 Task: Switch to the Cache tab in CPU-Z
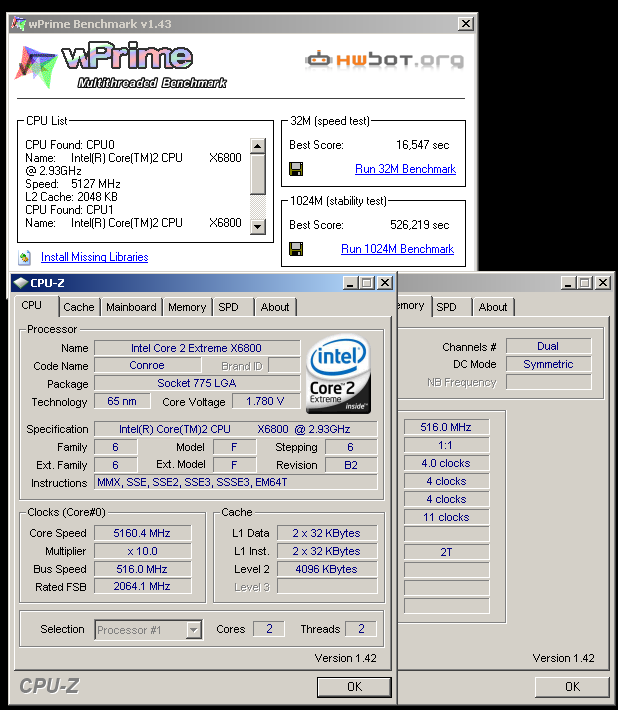pos(79,307)
